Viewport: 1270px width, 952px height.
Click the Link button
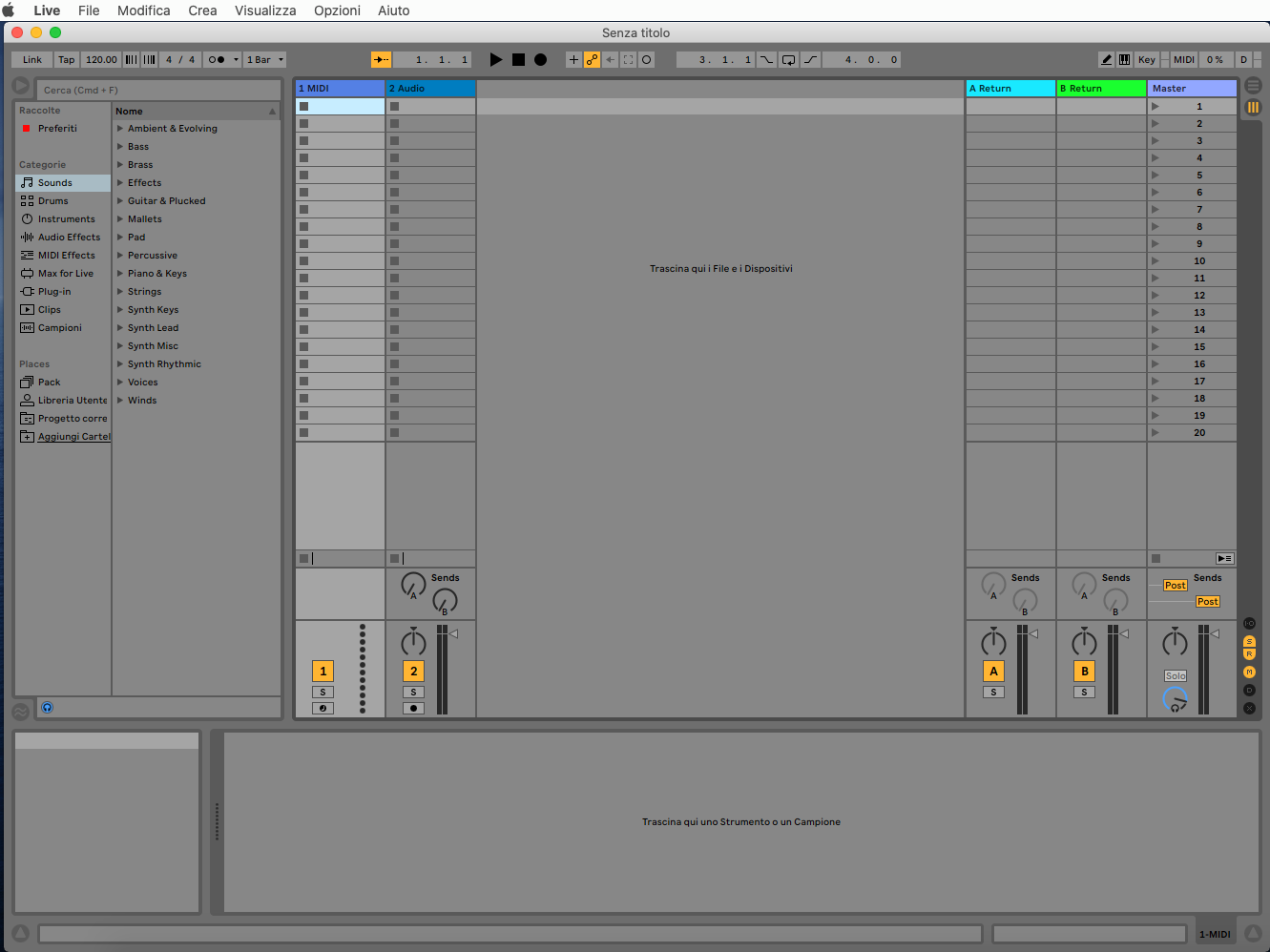pos(32,59)
